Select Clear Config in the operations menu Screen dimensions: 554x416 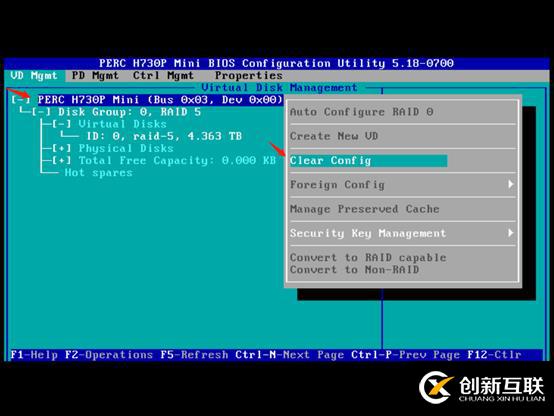tap(368, 160)
